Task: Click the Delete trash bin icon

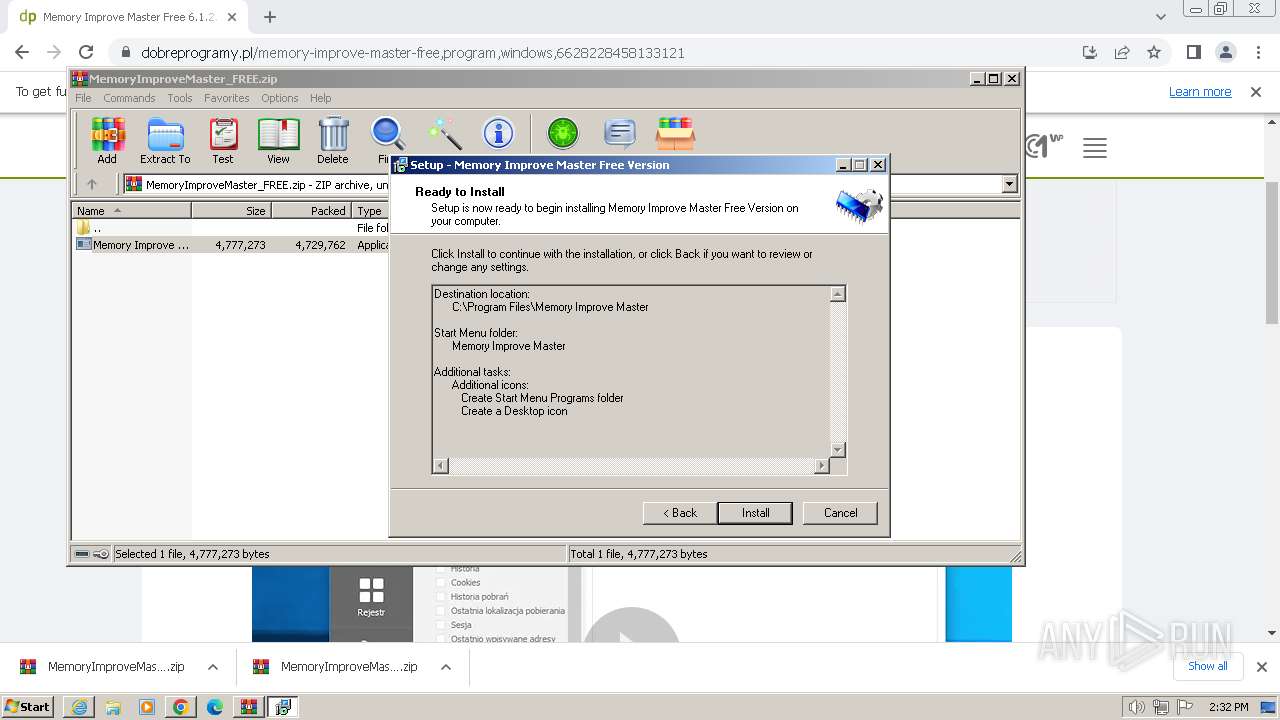Action: (333, 141)
